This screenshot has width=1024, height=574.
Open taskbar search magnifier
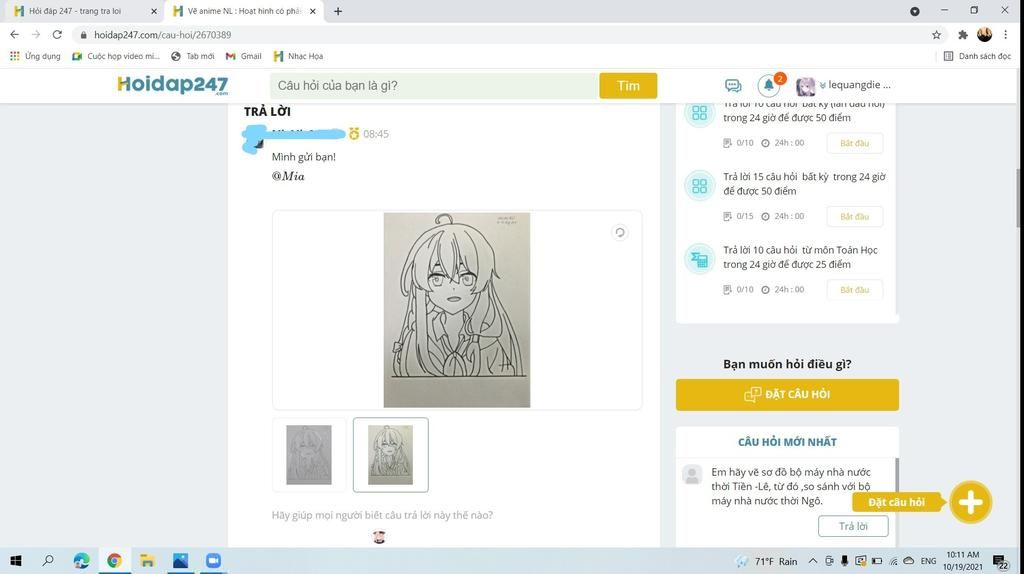point(48,560)
